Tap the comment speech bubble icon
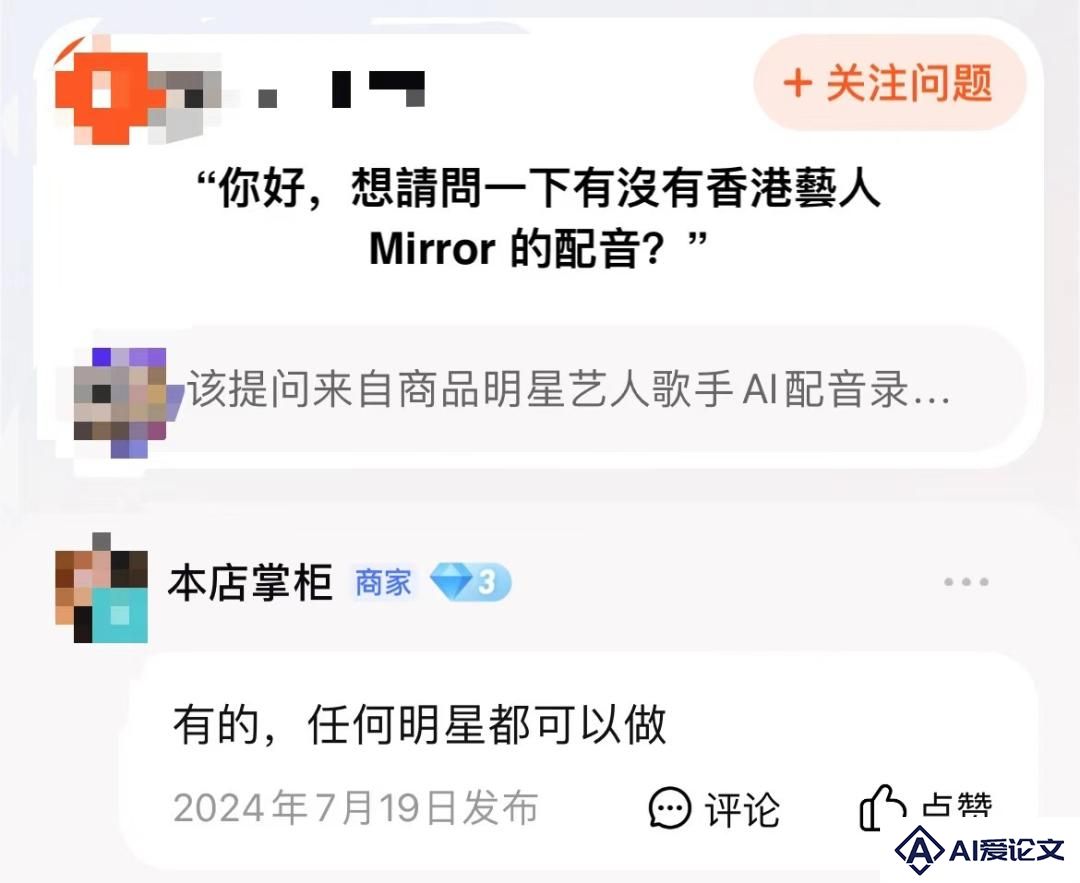1080x883 pixels. click(x=669, y=807)
